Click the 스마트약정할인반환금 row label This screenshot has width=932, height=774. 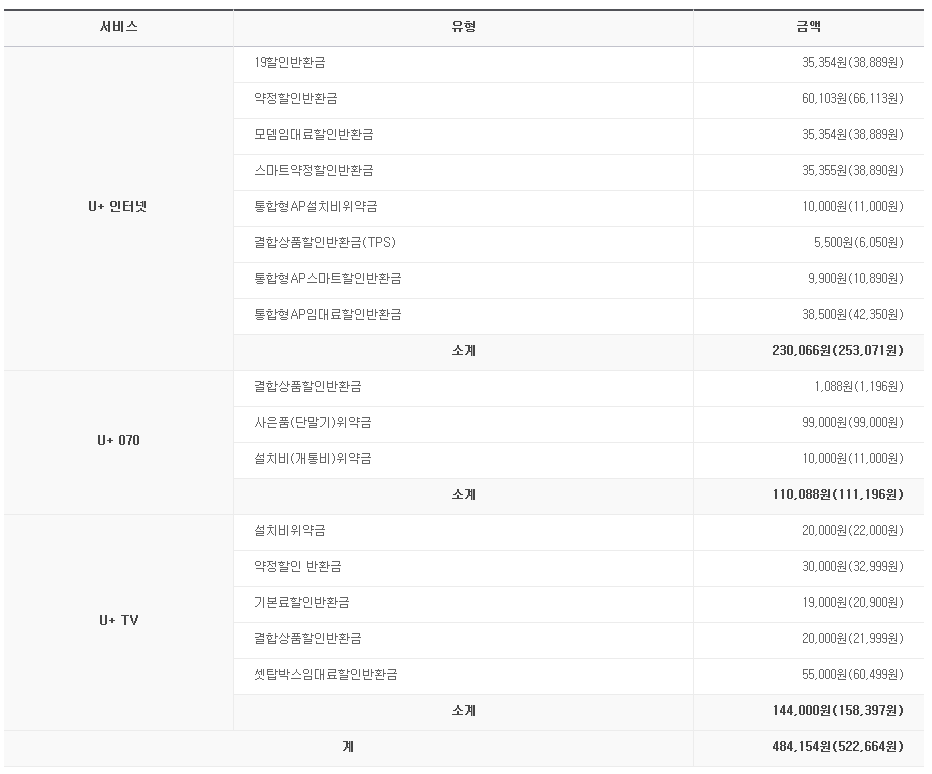pyautogui.click(x=313, y=171)
